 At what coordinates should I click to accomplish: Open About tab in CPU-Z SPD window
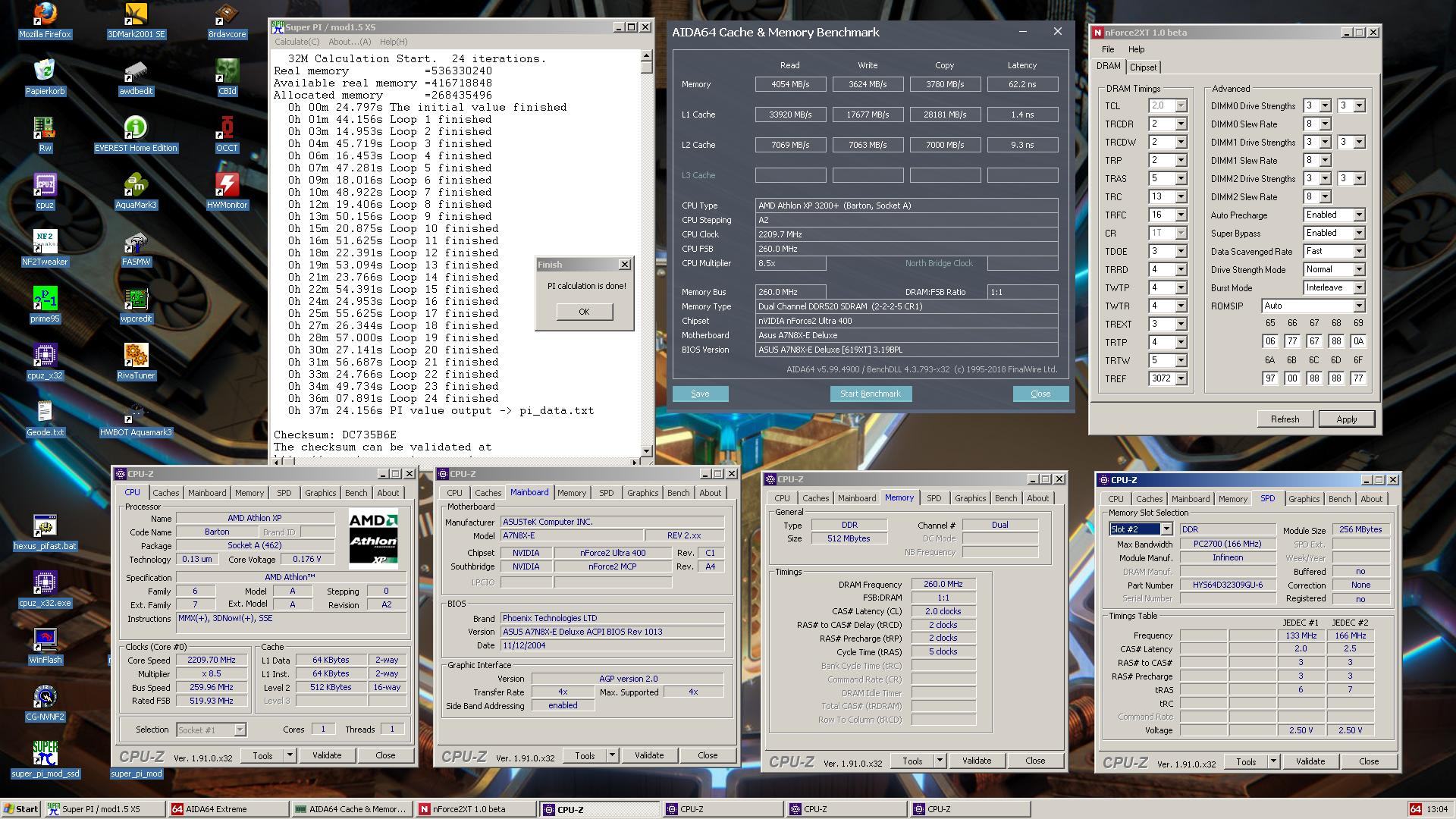[x=1371, y=499]
